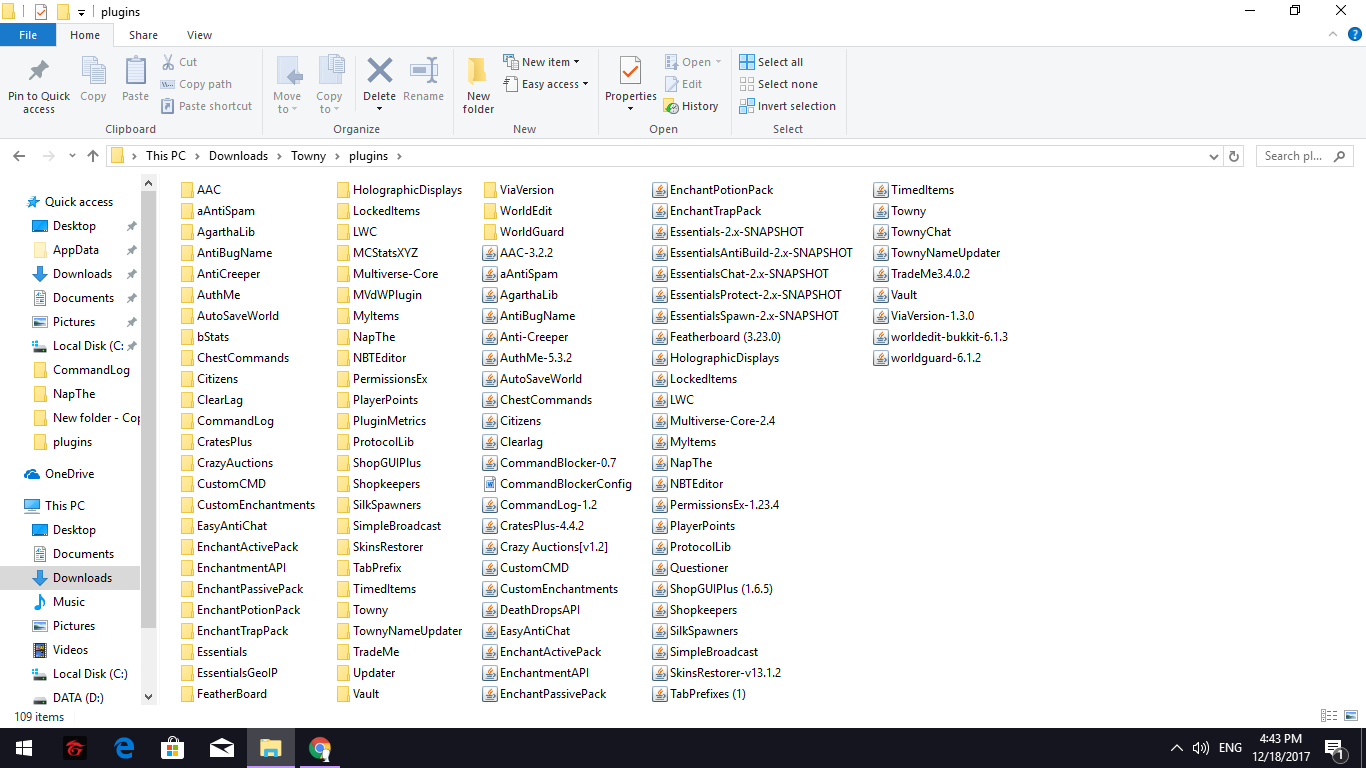Expand the Easy access dropdown

pos(545,84)
